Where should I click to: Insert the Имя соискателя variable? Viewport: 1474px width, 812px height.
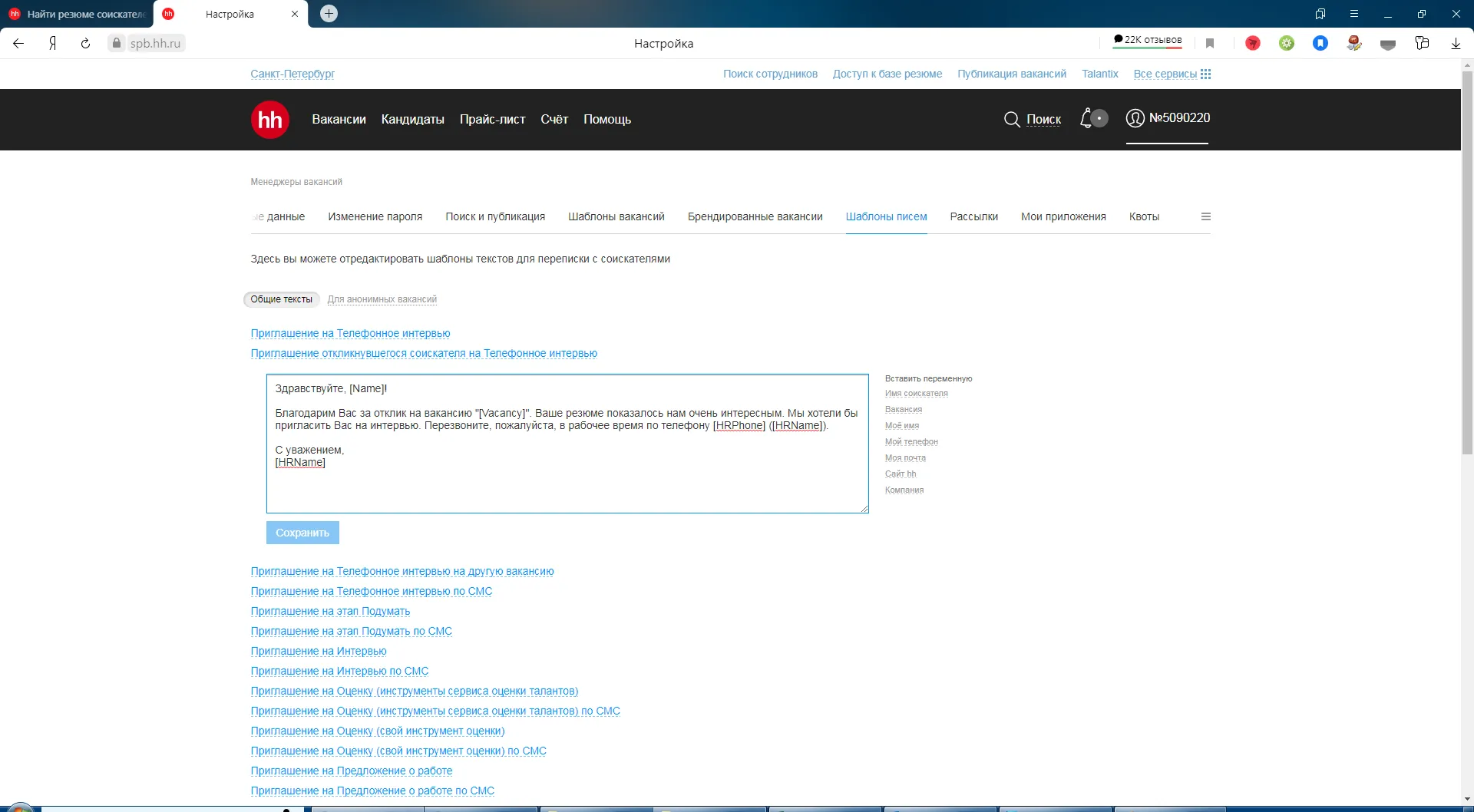916,394
